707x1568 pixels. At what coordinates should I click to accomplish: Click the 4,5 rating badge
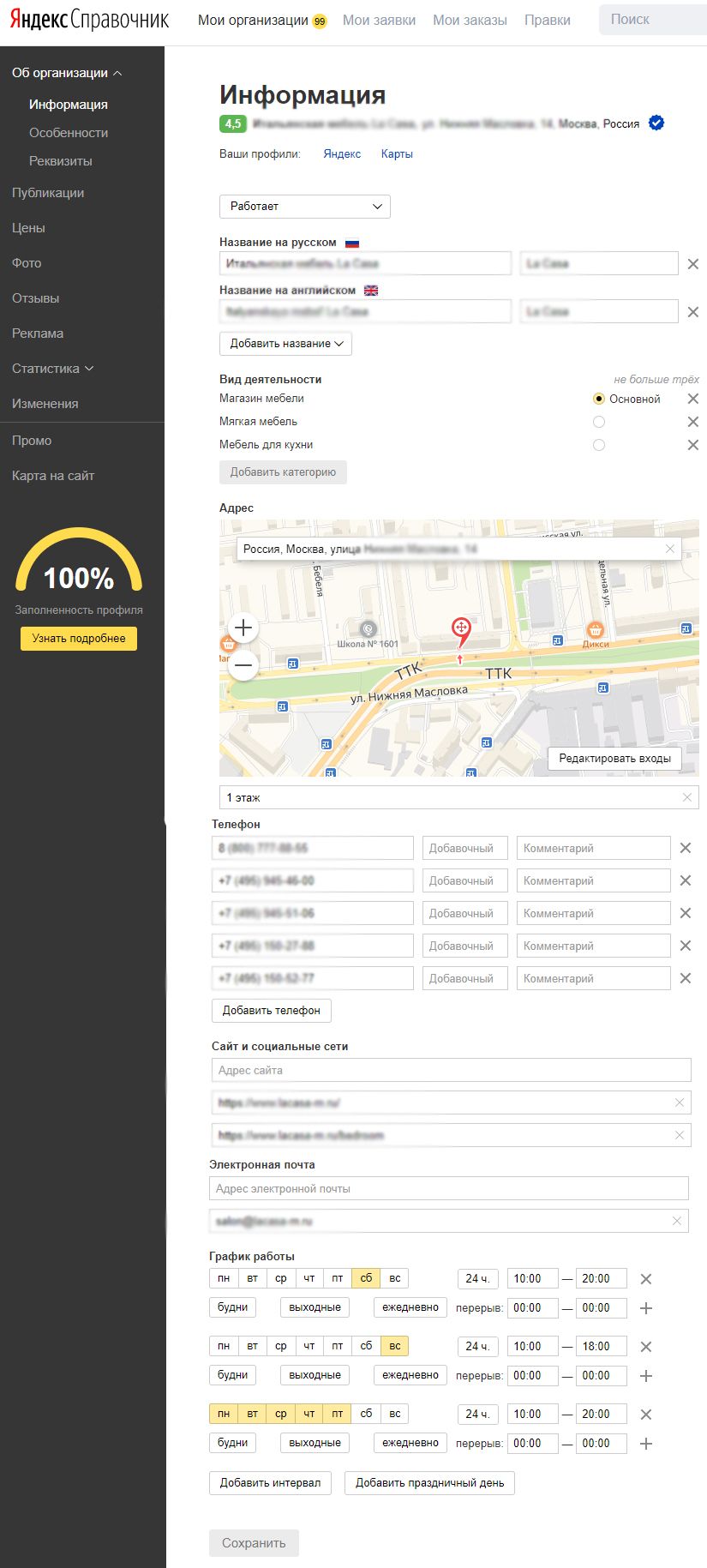233,123
